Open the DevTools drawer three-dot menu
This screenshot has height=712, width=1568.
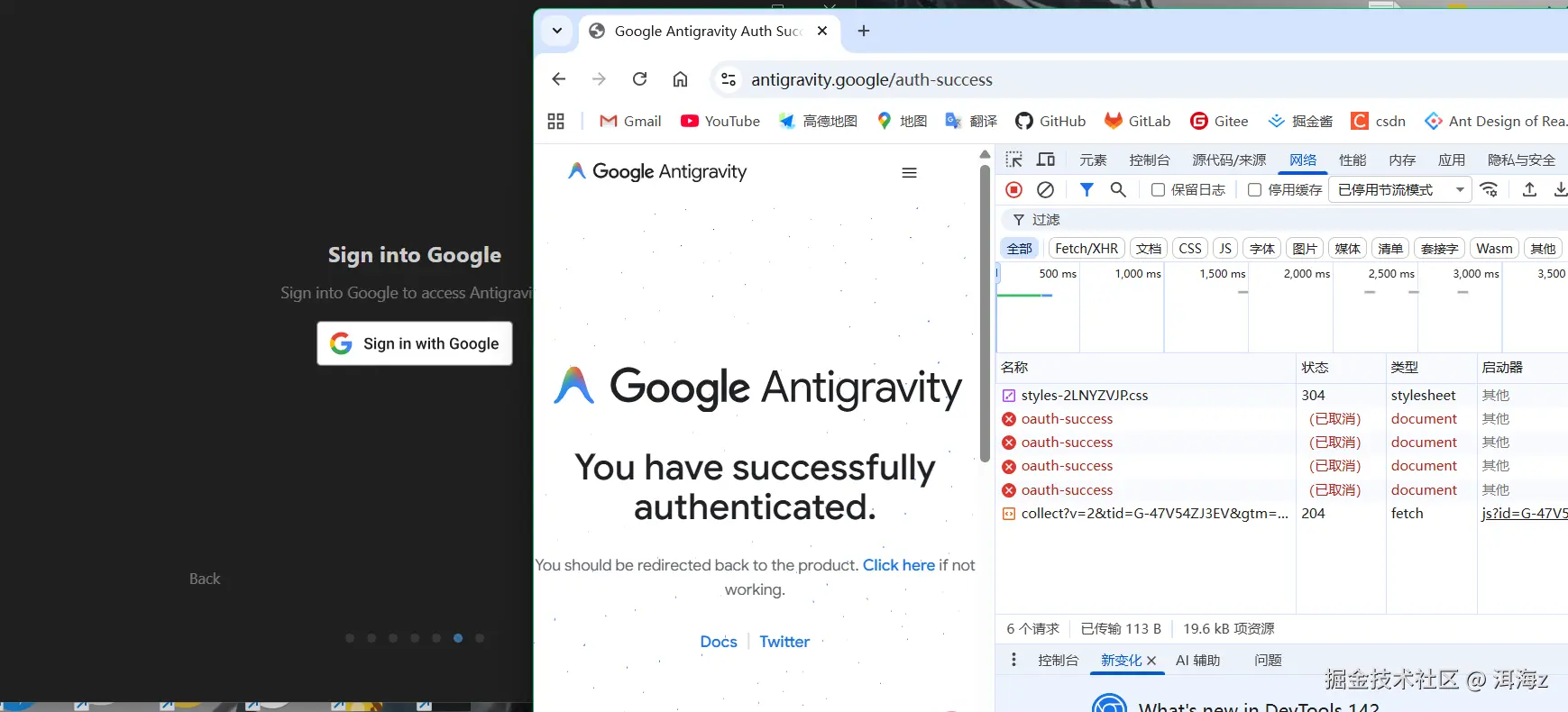click(1013, 660)
